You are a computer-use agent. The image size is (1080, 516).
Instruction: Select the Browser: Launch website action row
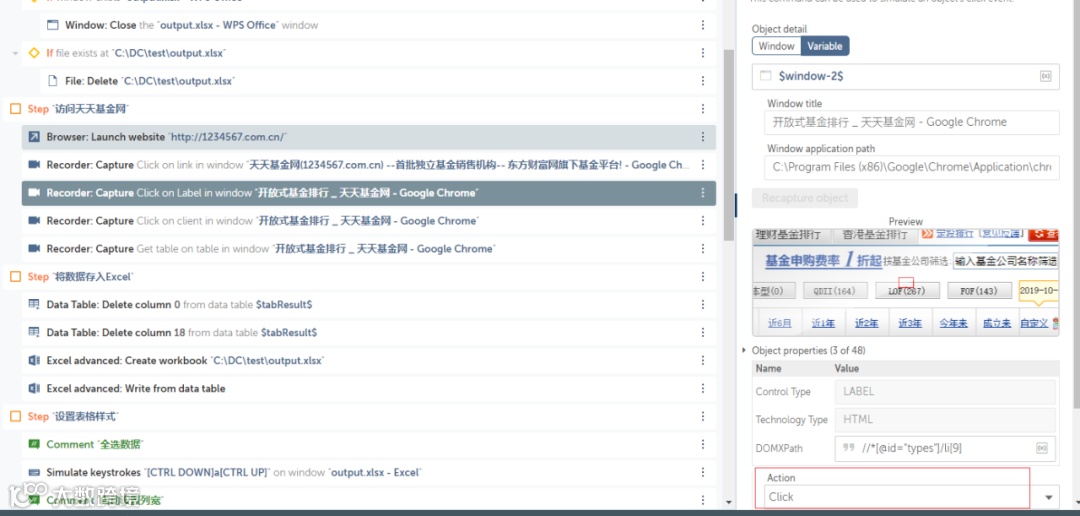click(x=368, y=137)
